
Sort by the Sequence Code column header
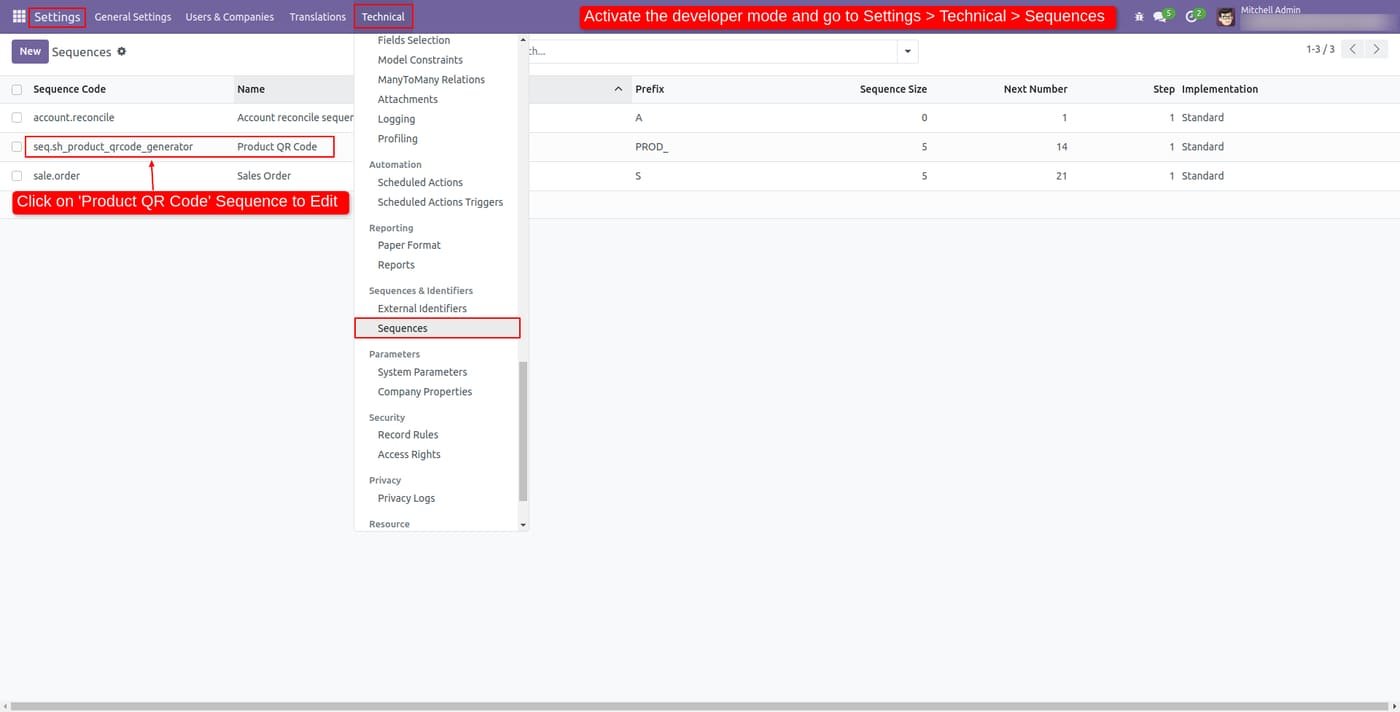click(70, 89)
